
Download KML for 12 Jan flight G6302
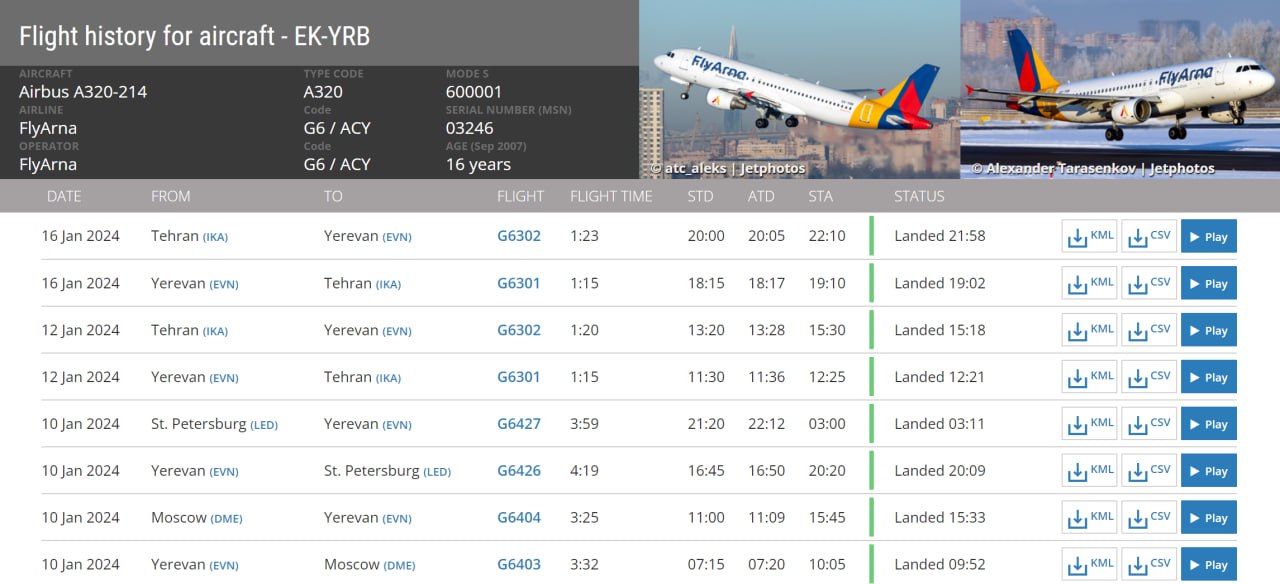(x=1089, y=331)
